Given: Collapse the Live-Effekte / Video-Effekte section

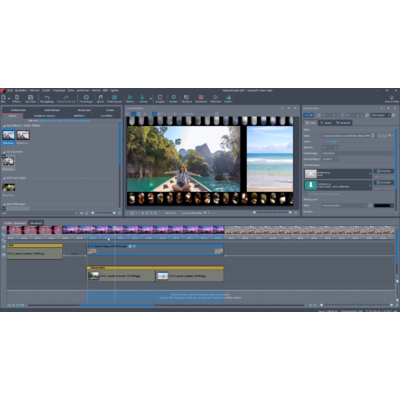Looking at the screenshot, I should click(4, 126).
